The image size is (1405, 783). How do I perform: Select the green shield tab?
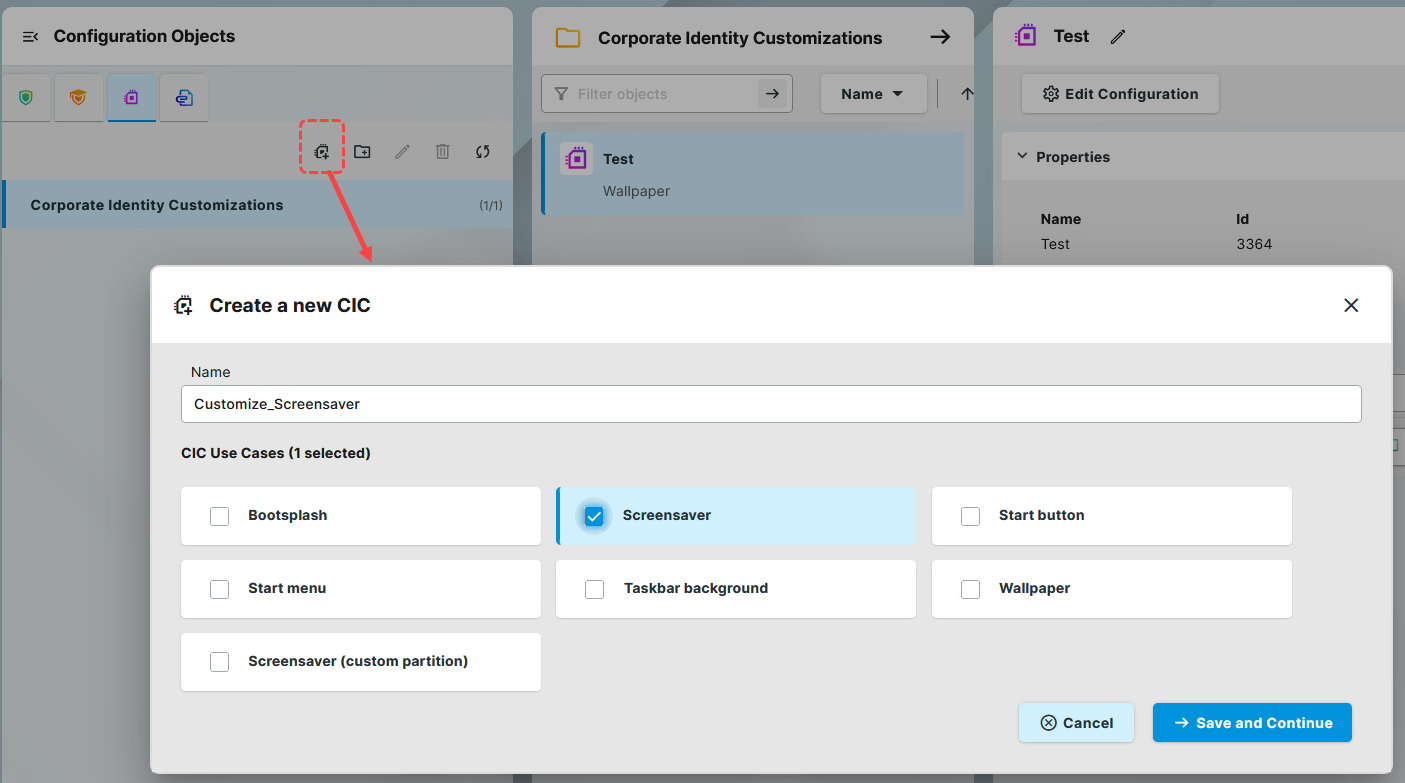pos(26,98)
